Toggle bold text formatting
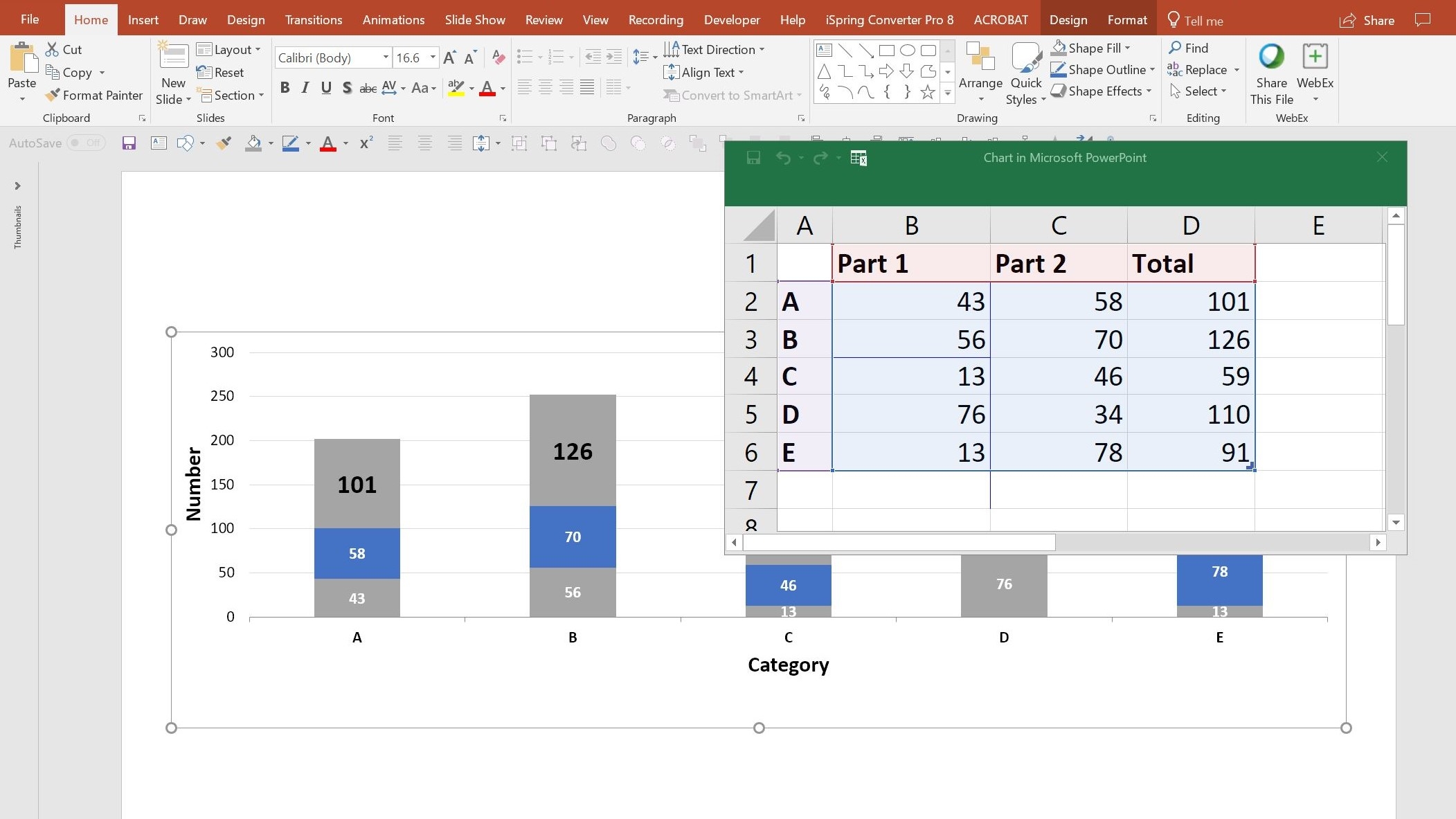The image size is (1456, 819). pyautogui.click(x=285, y=87)
